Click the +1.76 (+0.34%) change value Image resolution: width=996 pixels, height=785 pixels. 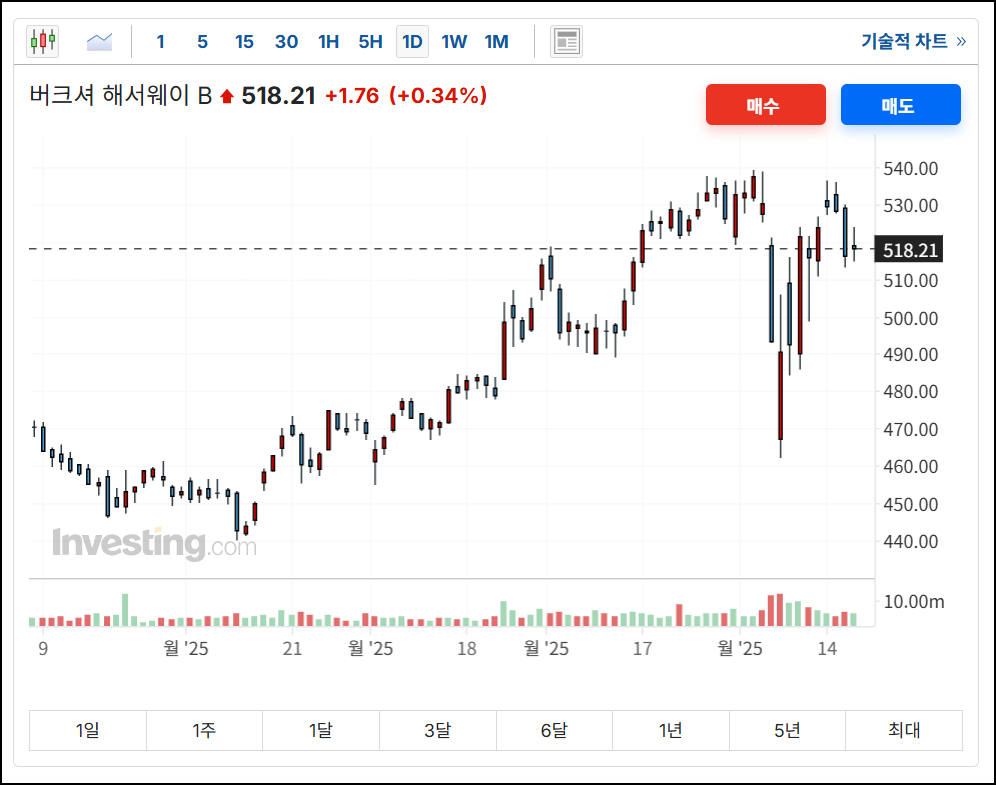(406, 96)
